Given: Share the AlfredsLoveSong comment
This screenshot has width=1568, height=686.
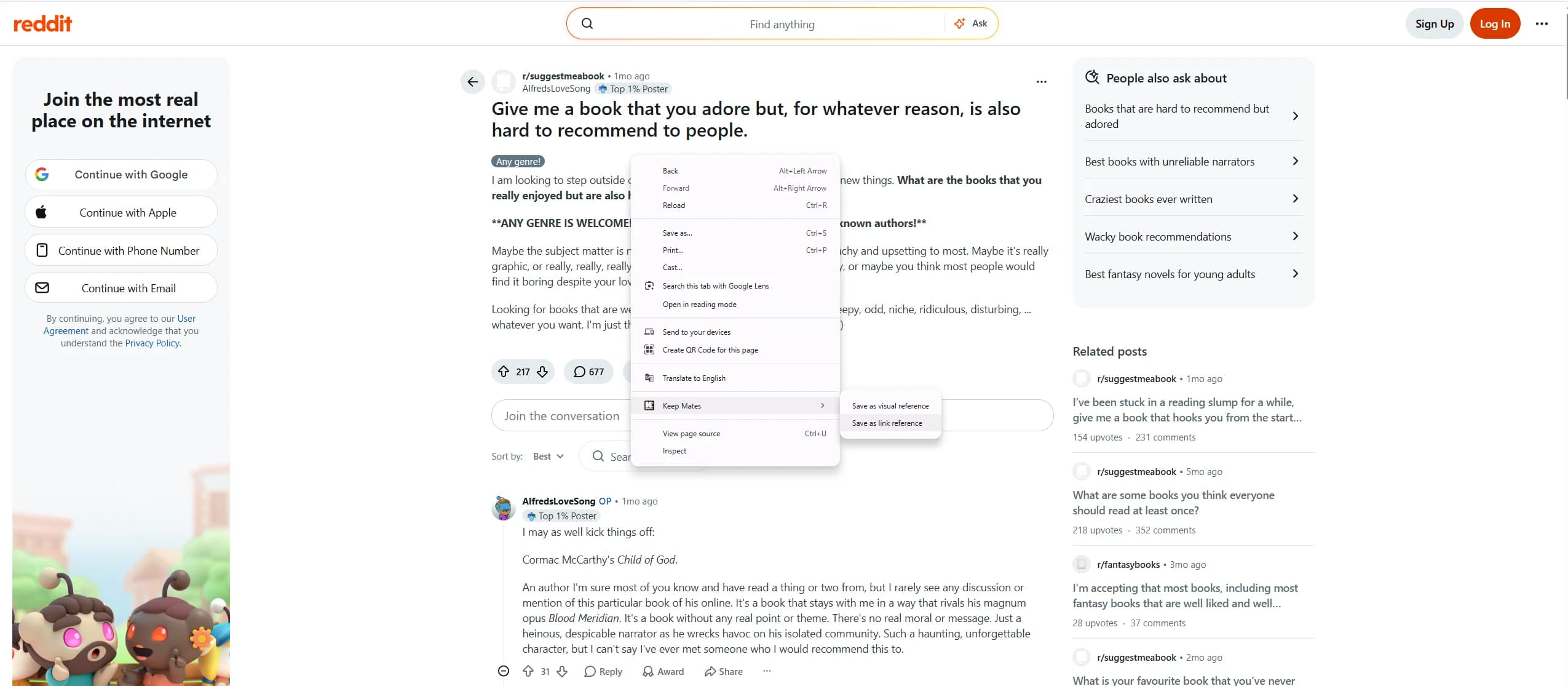Looking at the screenshot, I should pyautogui.click(x=723, y=671).
